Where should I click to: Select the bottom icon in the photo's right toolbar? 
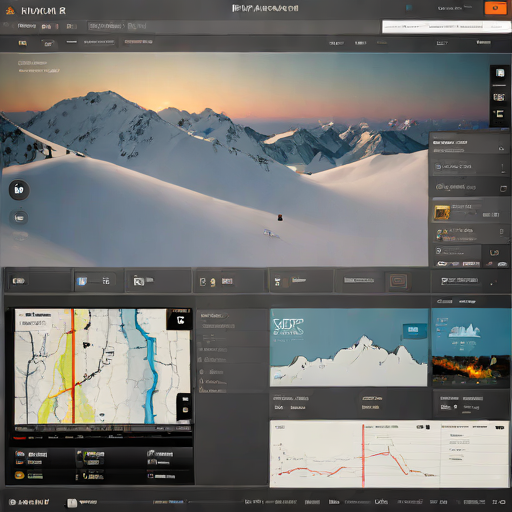[x=499, y=114]
